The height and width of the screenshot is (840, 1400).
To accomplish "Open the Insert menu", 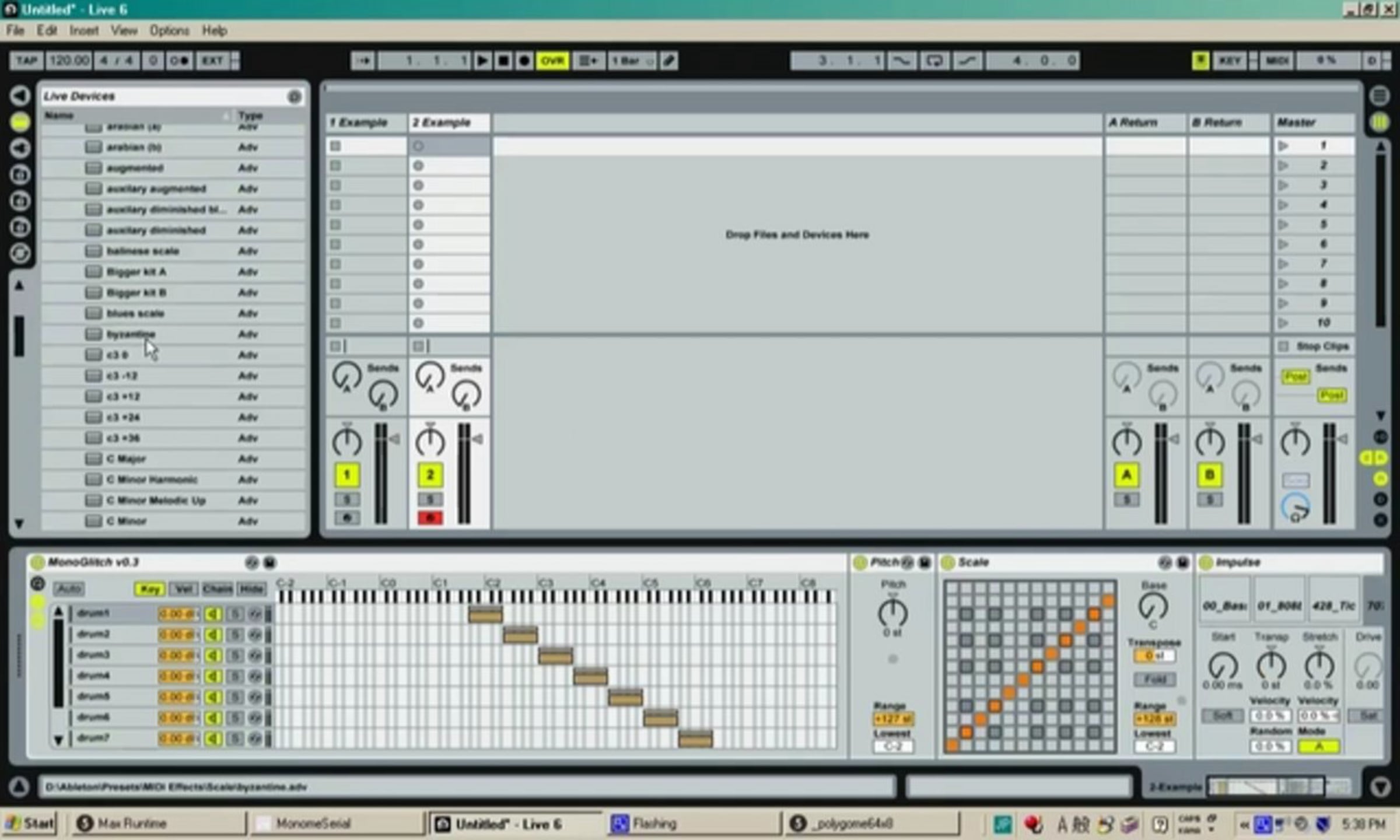I will tap(84, 30).
